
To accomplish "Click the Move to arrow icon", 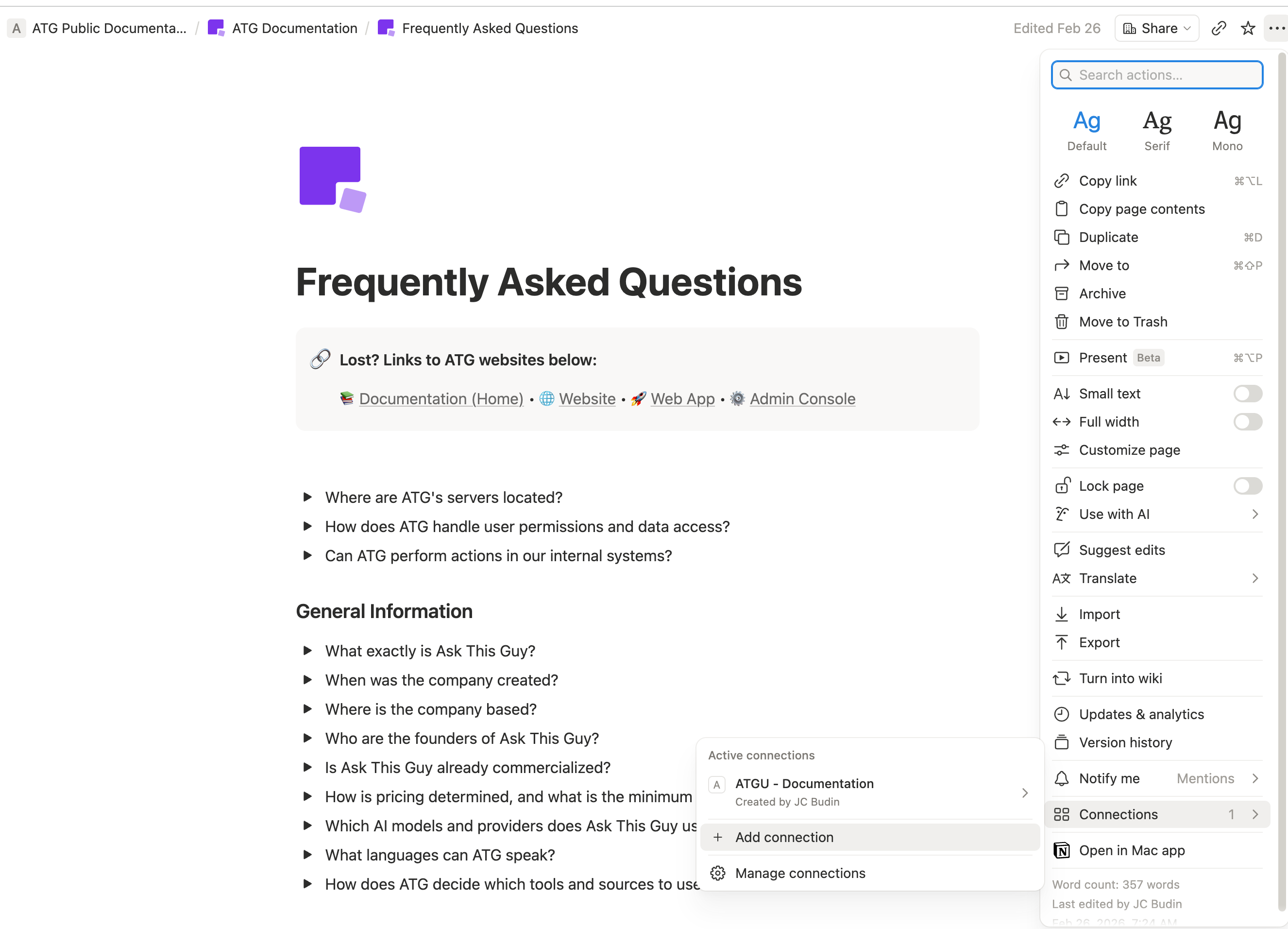I will (x=1061, y=265).
